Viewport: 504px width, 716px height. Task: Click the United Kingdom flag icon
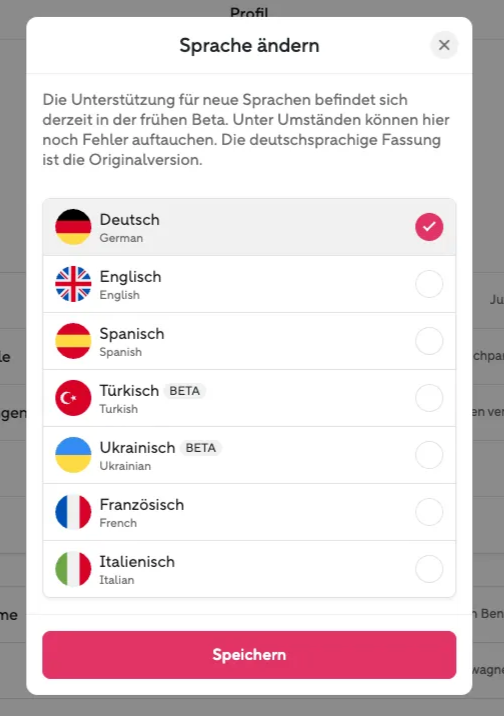click(x=73, y=284)
